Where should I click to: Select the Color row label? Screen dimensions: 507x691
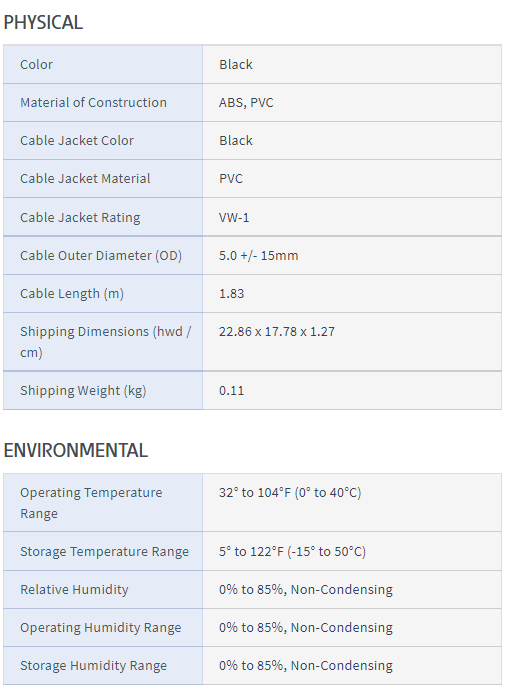point(36,64)
